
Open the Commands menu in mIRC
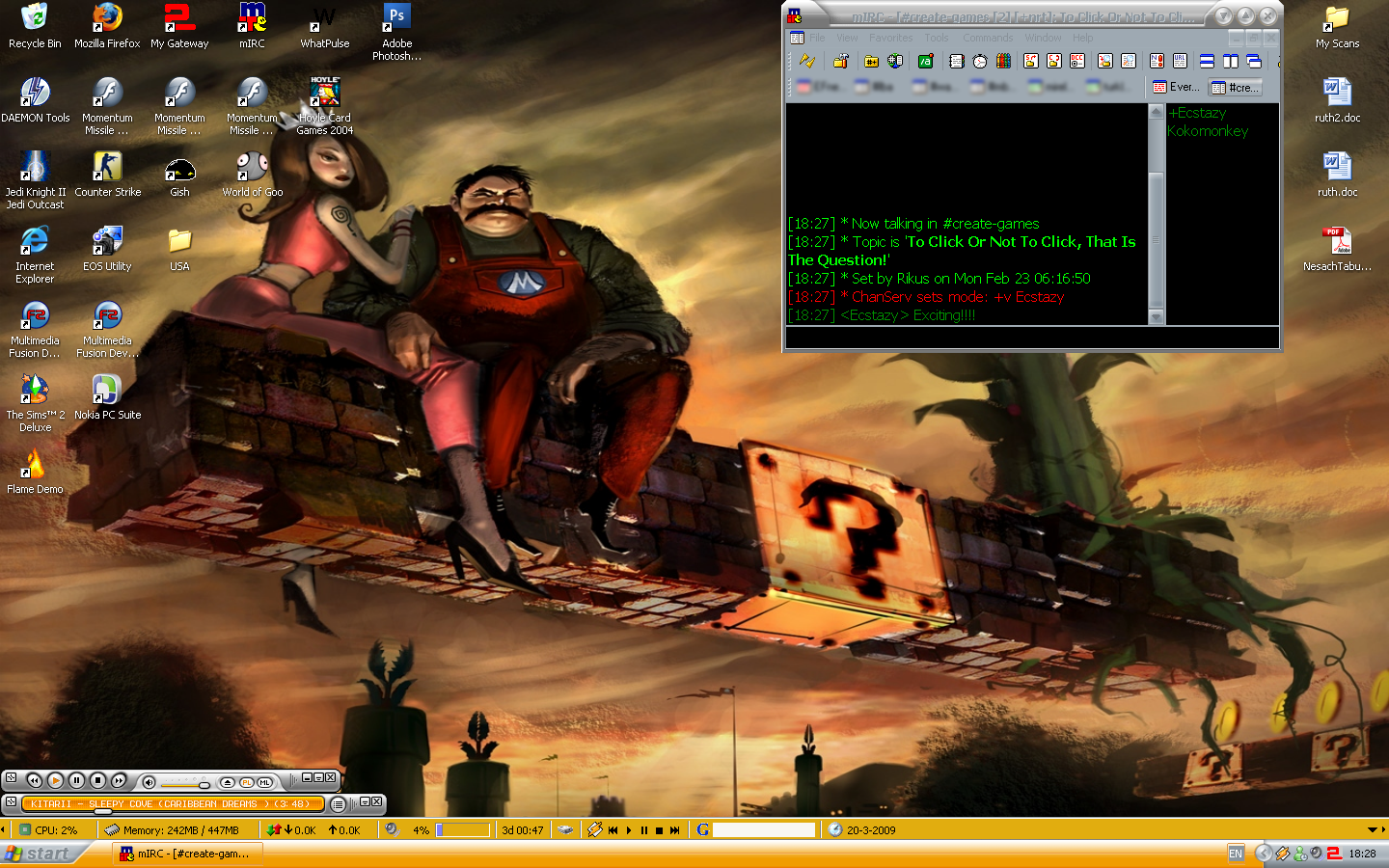click(x=988, y=38)
